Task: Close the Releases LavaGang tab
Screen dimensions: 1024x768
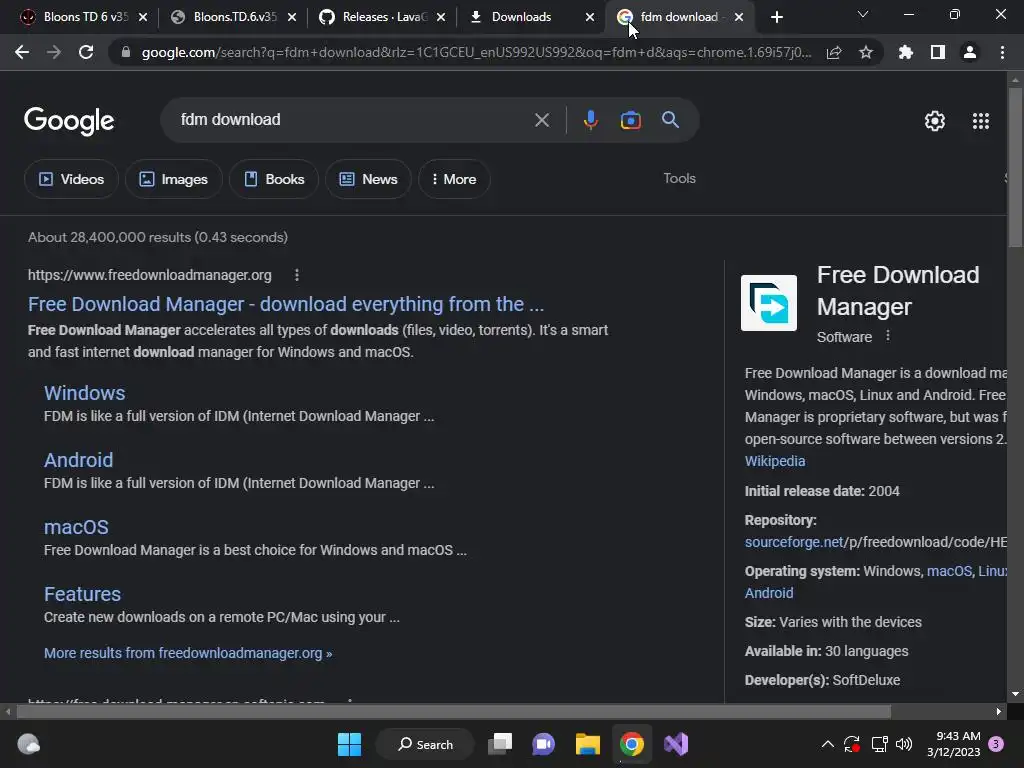Action: coord(441,17)
